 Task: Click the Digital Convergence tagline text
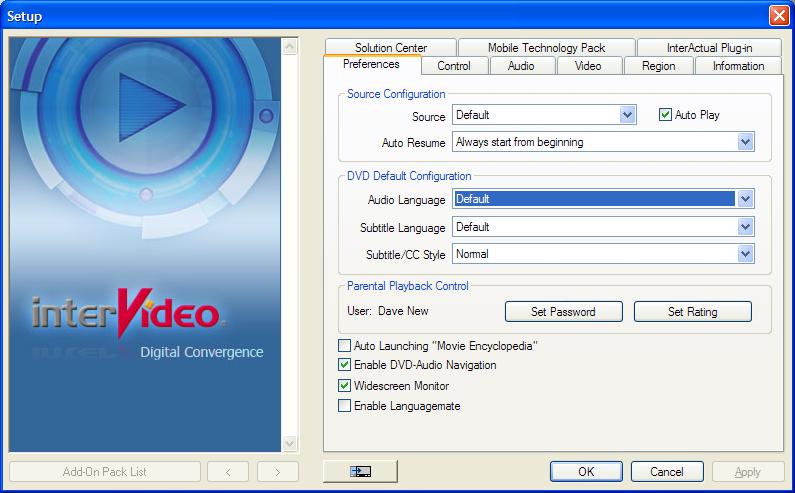point(202,352)
